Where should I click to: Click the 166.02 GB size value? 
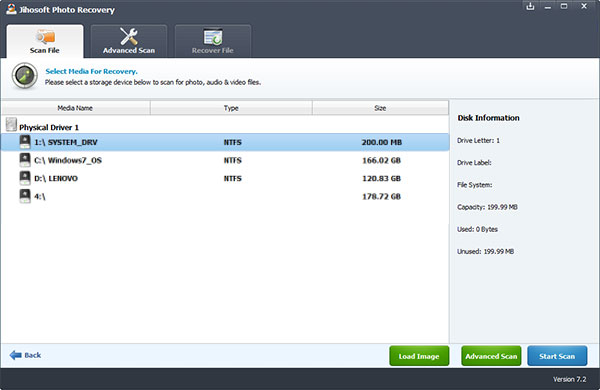pos(382,160)
